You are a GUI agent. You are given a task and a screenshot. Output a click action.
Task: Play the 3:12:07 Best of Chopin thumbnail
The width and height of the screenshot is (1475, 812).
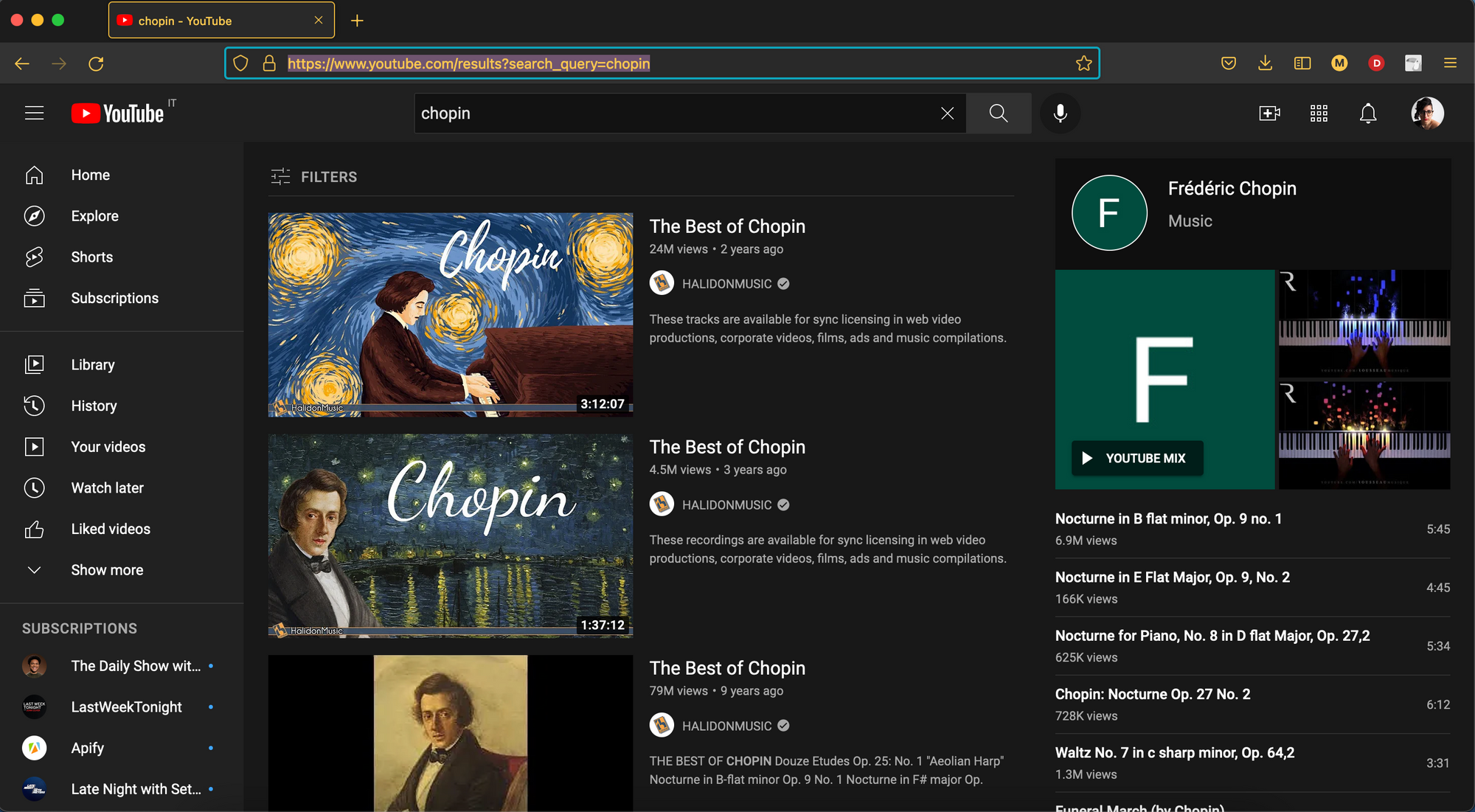tap(451, 315)
